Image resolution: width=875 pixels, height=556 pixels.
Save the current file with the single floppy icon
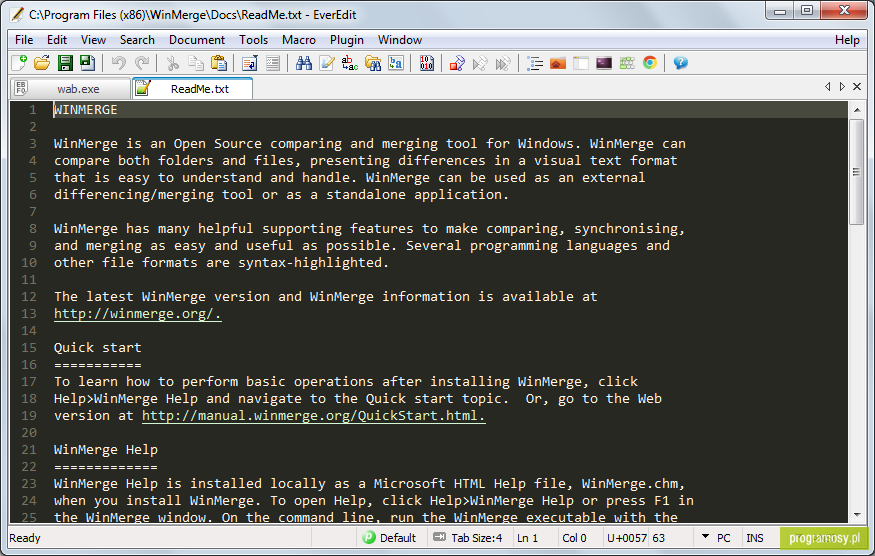pos(65,63)
